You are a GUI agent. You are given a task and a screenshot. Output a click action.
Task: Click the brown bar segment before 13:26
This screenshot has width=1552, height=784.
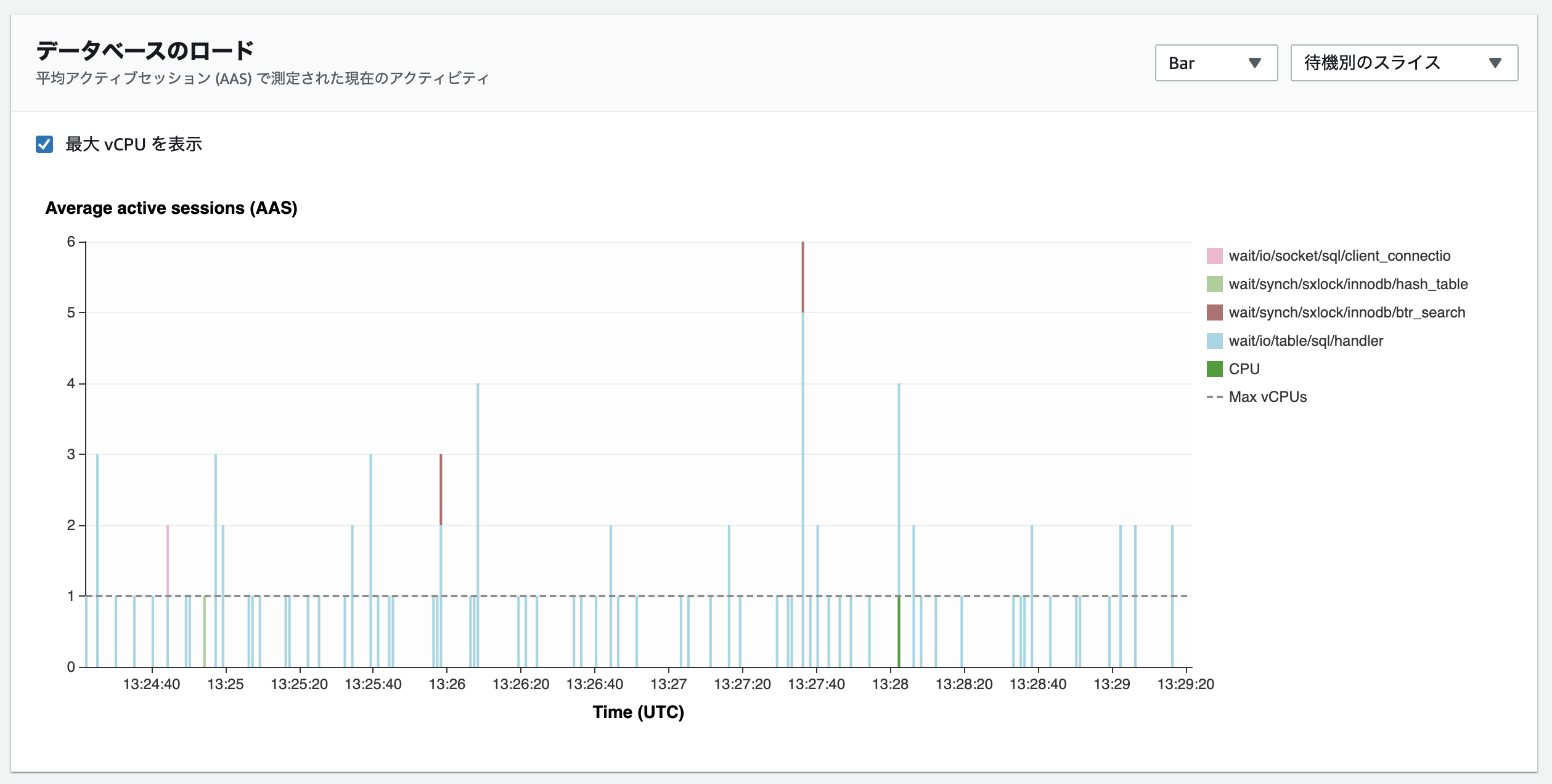pyautogui.click(x=441, y=489)
